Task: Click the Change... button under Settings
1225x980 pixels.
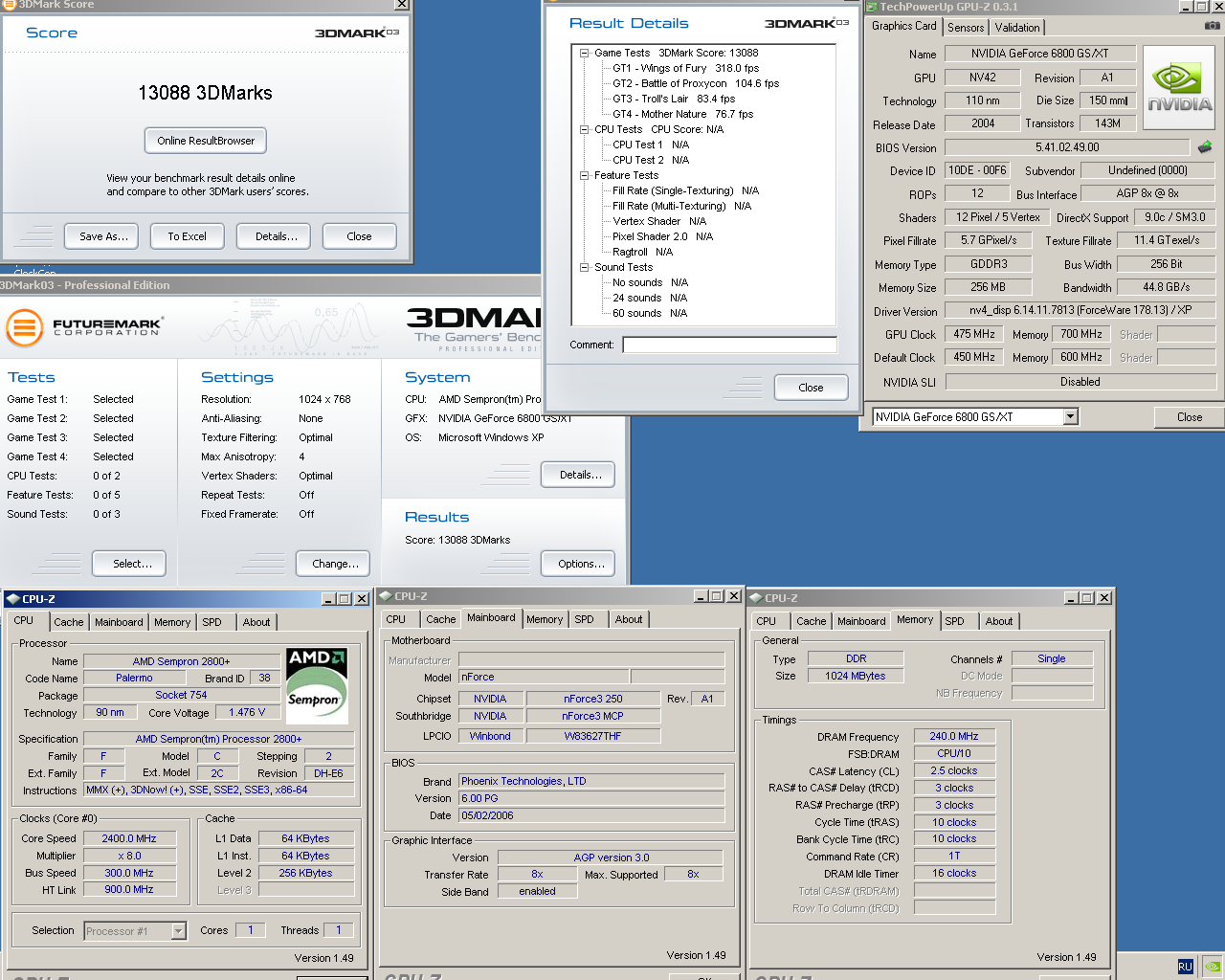Action: pyautogui.click(x=335, y=564)
